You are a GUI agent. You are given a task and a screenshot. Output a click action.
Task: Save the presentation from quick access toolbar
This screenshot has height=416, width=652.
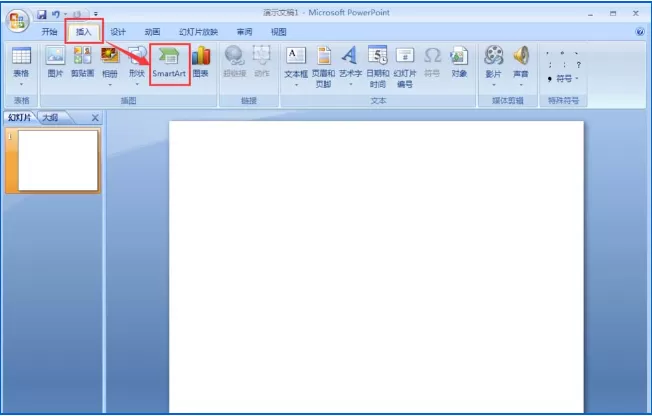click(42, 15)
